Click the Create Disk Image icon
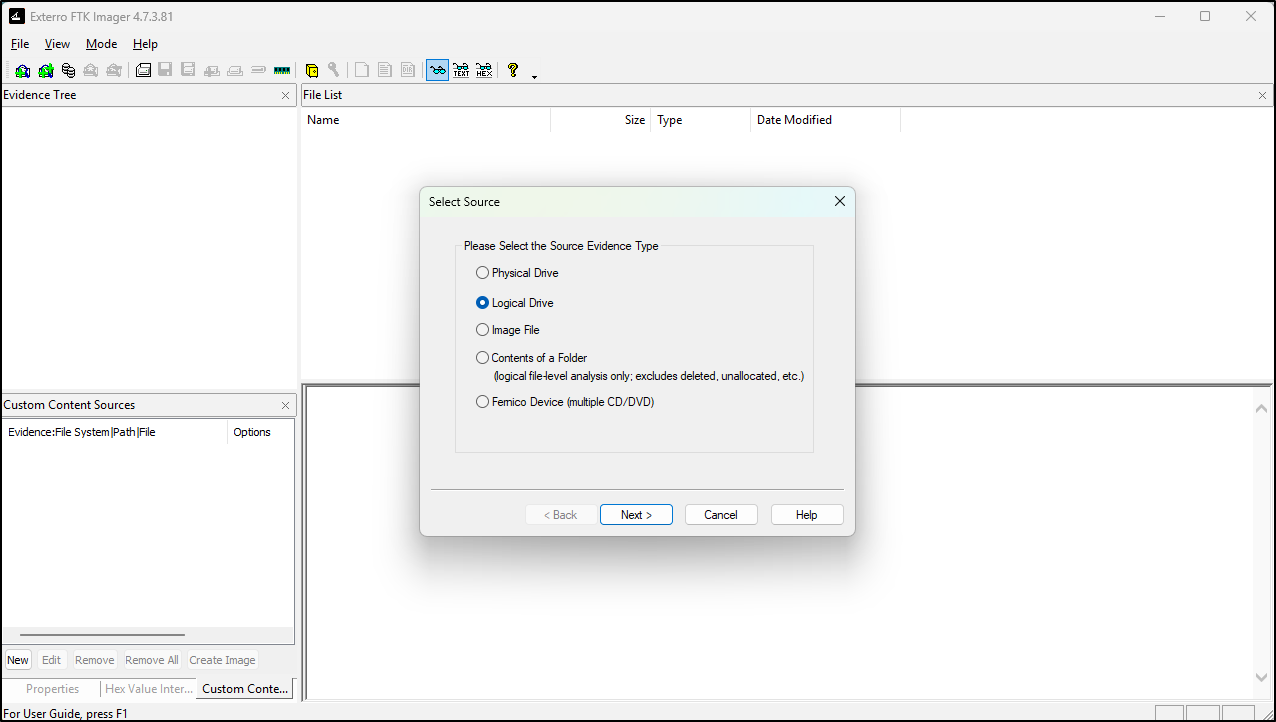Image resolution: width=1276 pixels, height=722 pixels. click(143, 70)
